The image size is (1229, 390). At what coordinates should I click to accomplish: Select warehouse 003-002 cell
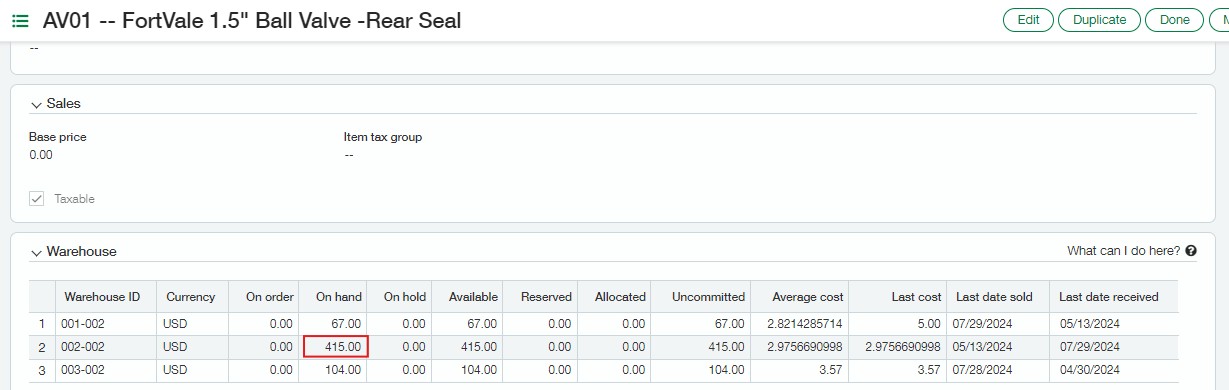[105, 370]
